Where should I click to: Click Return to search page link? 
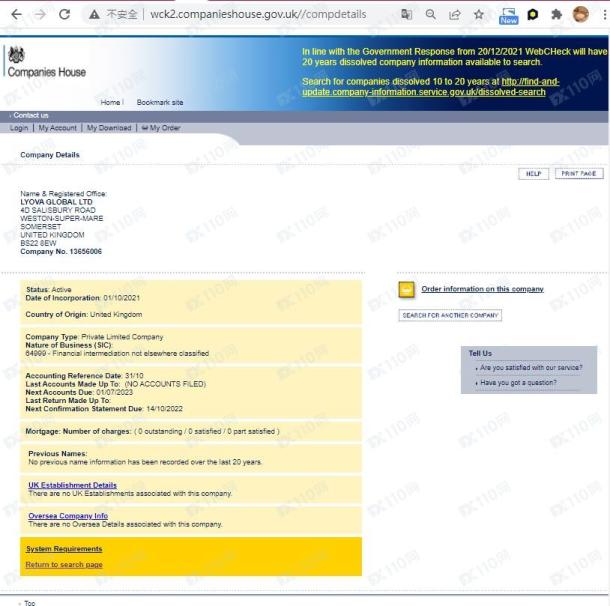pyautogui.click(x=64, y=564)
